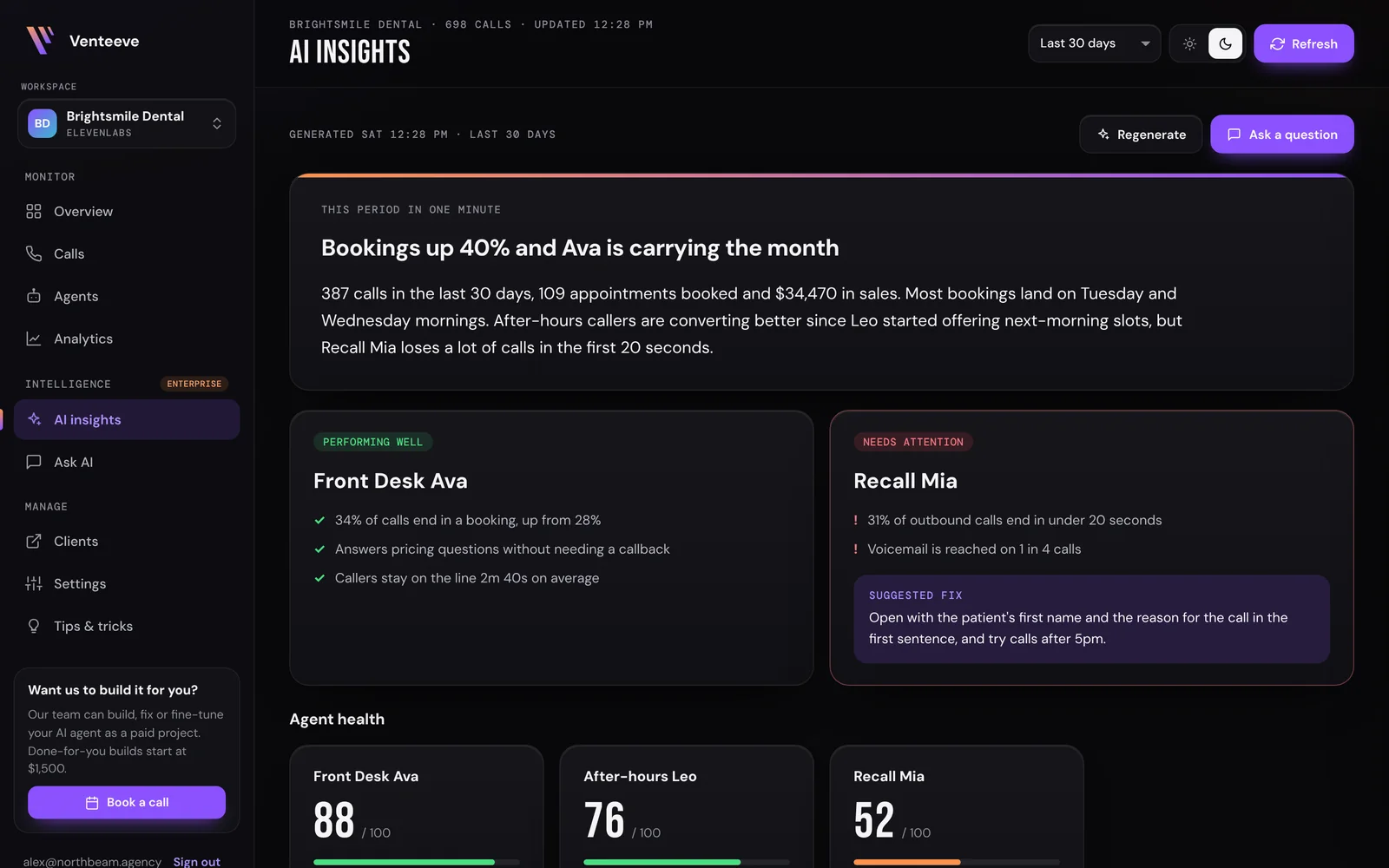Click Front Desk Ava's green score bar
The image size is (1389, 868).
coord(404,862)
